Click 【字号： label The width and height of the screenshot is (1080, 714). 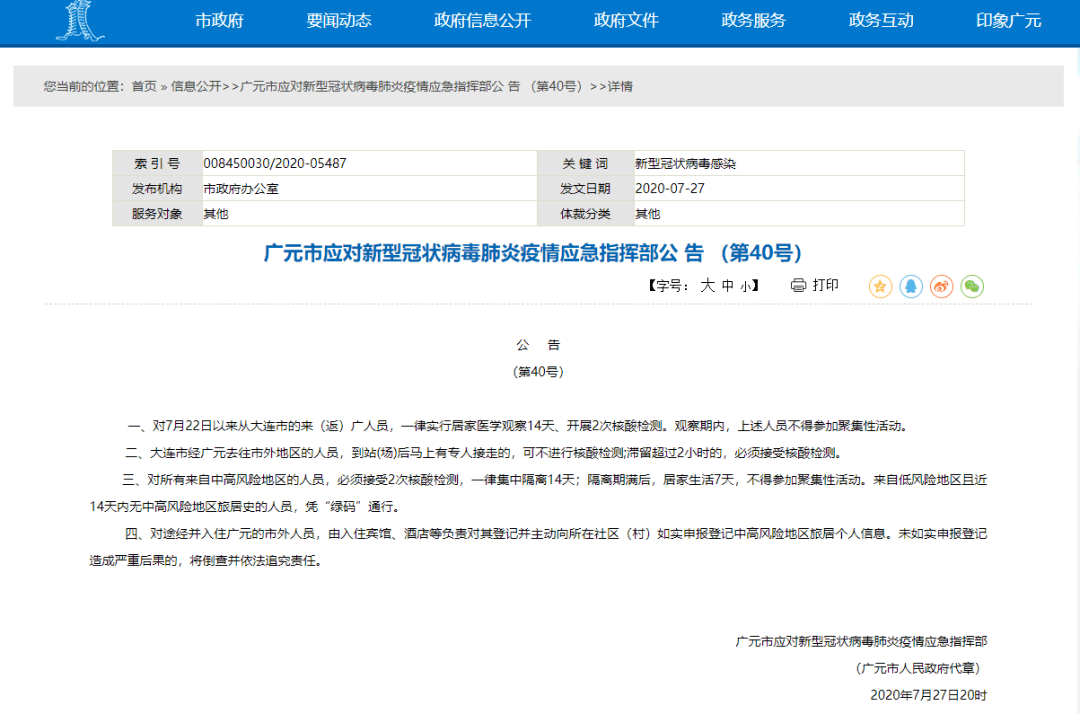669,286
